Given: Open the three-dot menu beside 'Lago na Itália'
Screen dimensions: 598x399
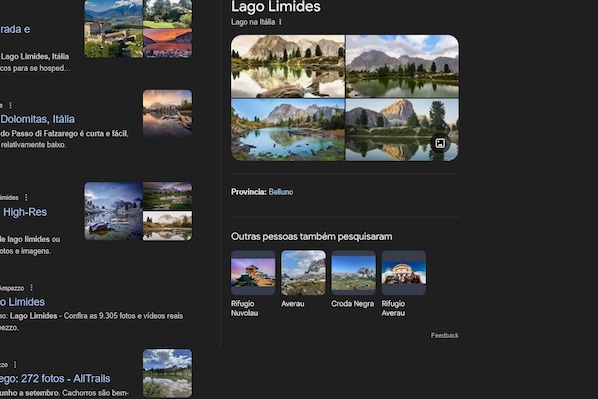Looking at the screenshot, I should [280, 22].
